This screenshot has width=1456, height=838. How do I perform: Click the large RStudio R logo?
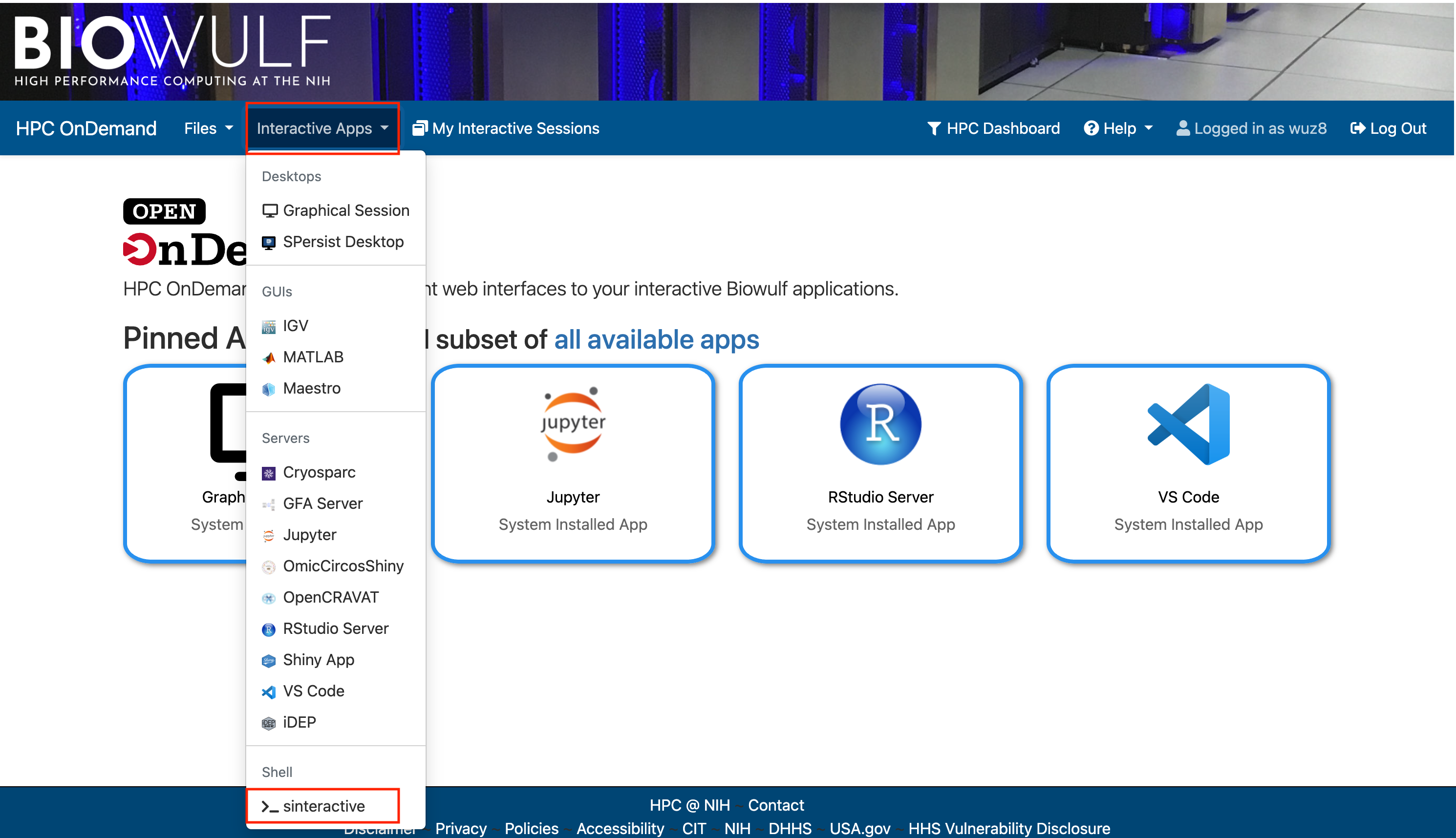880,424
